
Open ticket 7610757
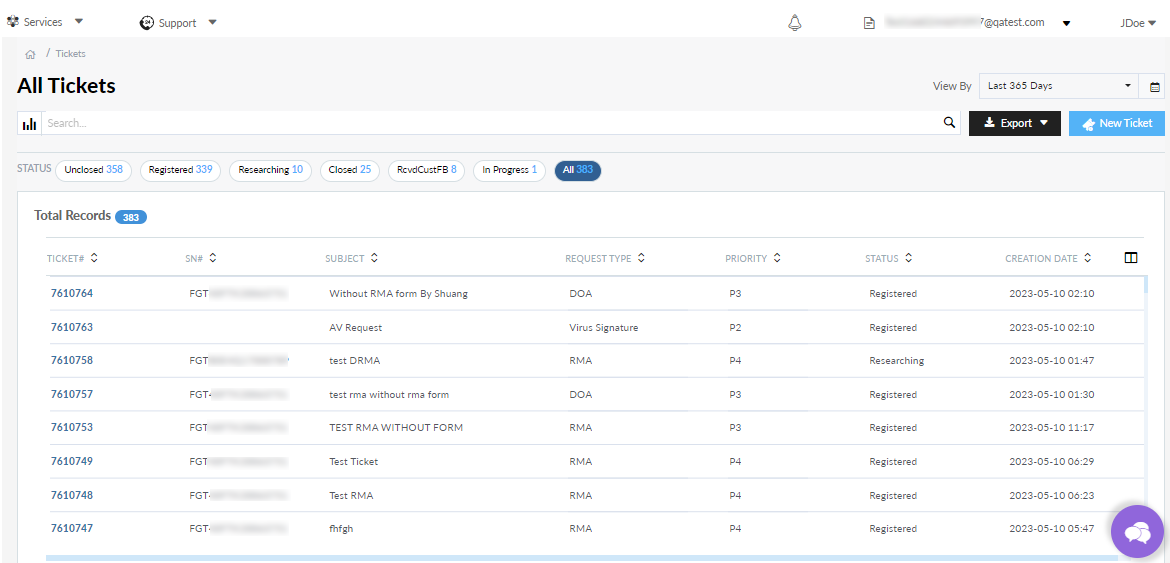72,394
